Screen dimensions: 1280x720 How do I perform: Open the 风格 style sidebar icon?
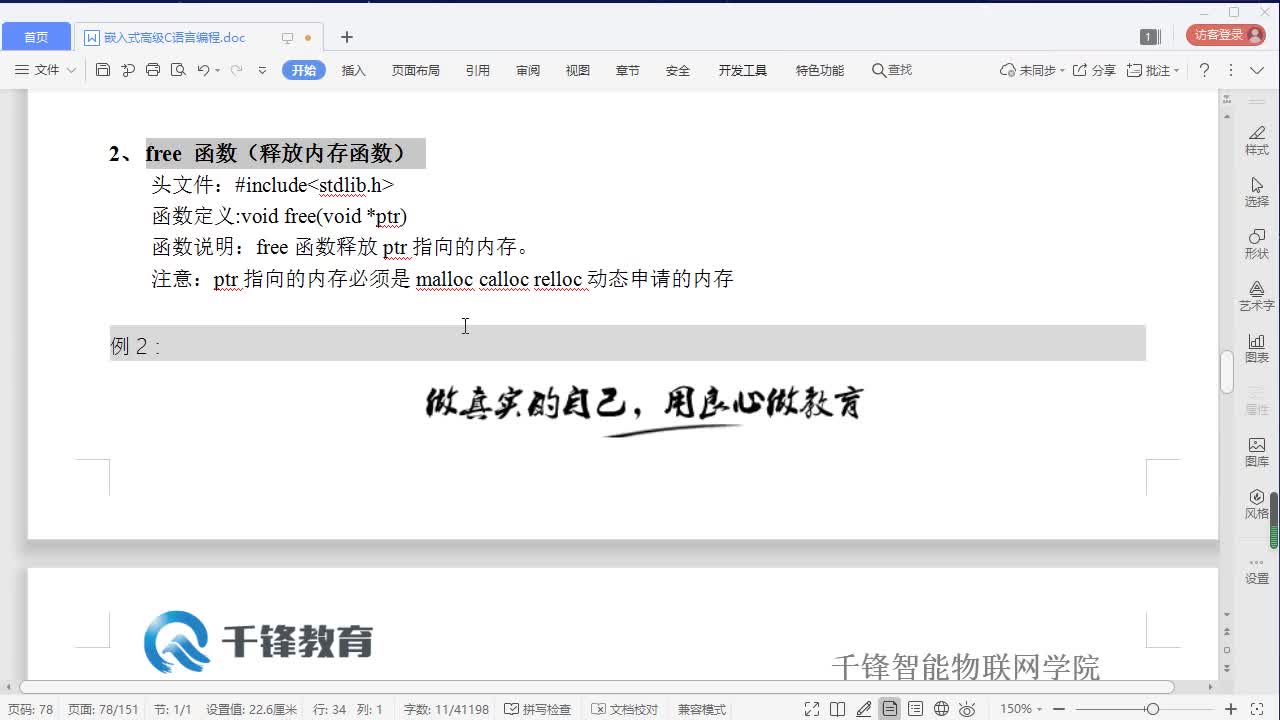point(1257,504)
